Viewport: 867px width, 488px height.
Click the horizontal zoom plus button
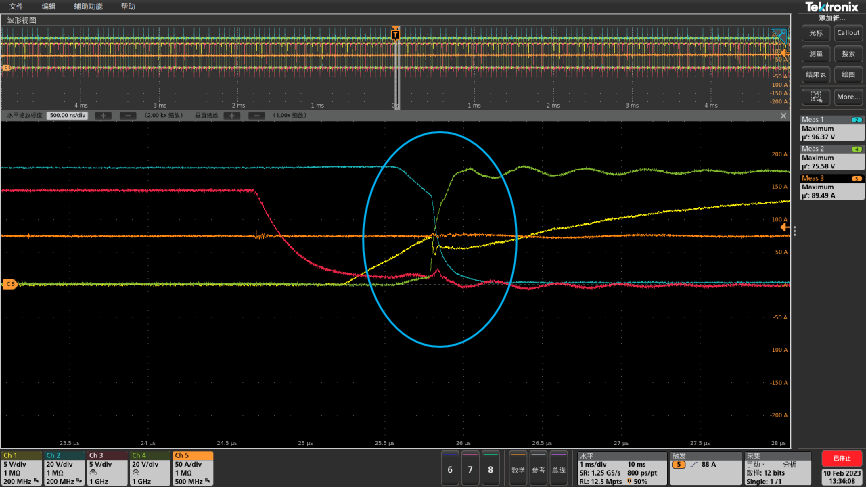[104, 115]
